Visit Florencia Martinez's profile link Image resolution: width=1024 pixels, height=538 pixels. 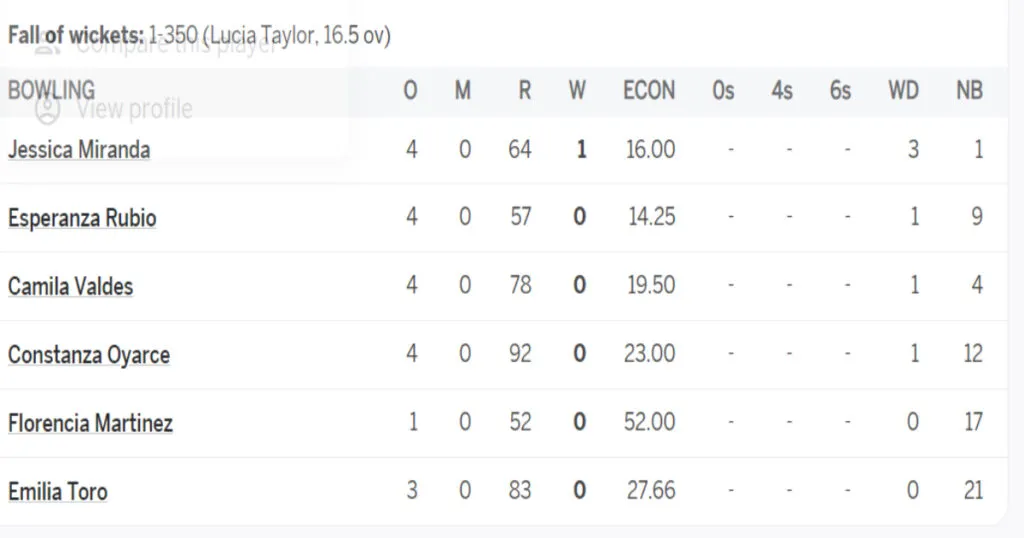point(90,423)
